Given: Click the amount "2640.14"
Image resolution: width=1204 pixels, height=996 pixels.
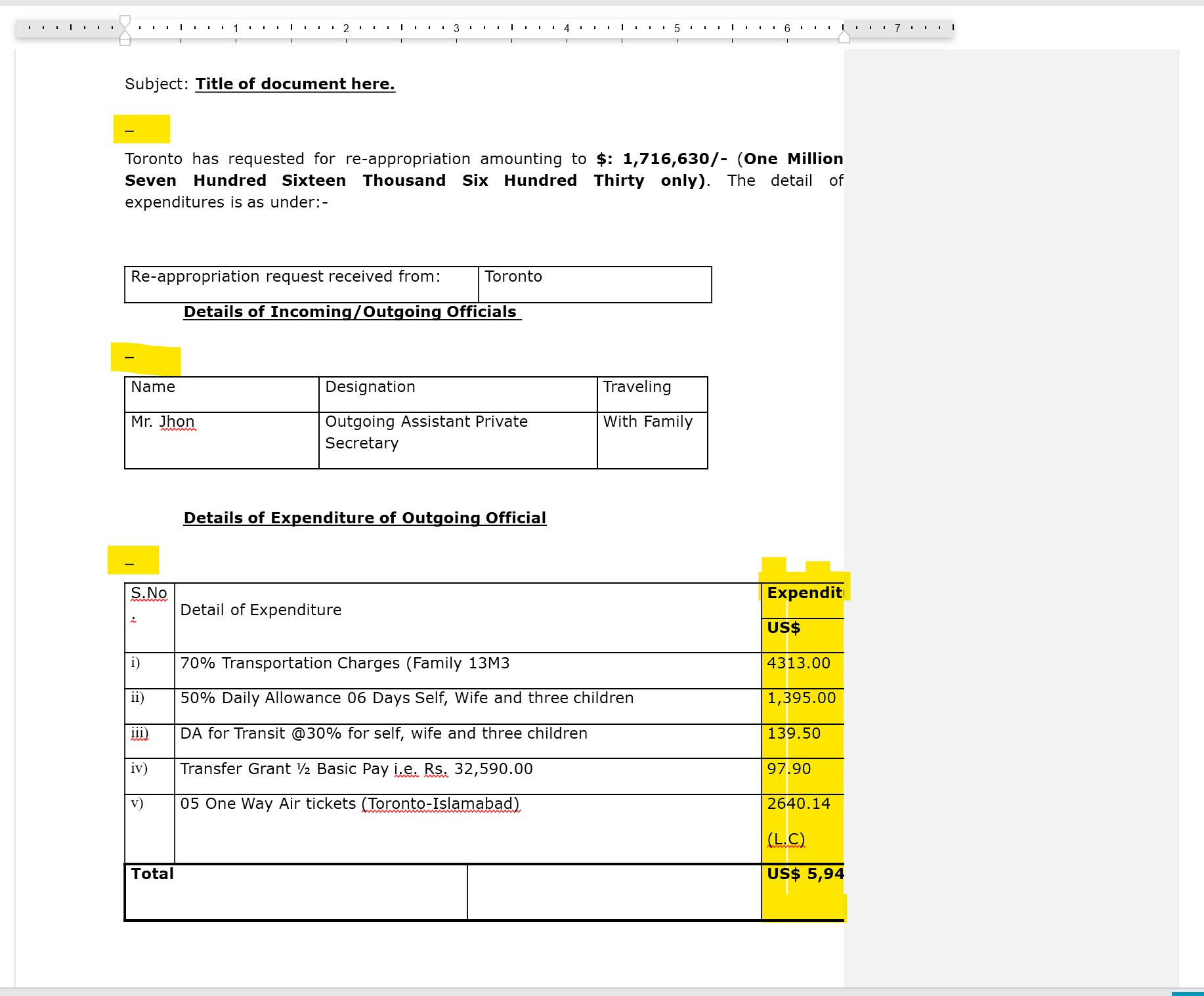Looking at the screenshot, I should [x=799, y=804].
